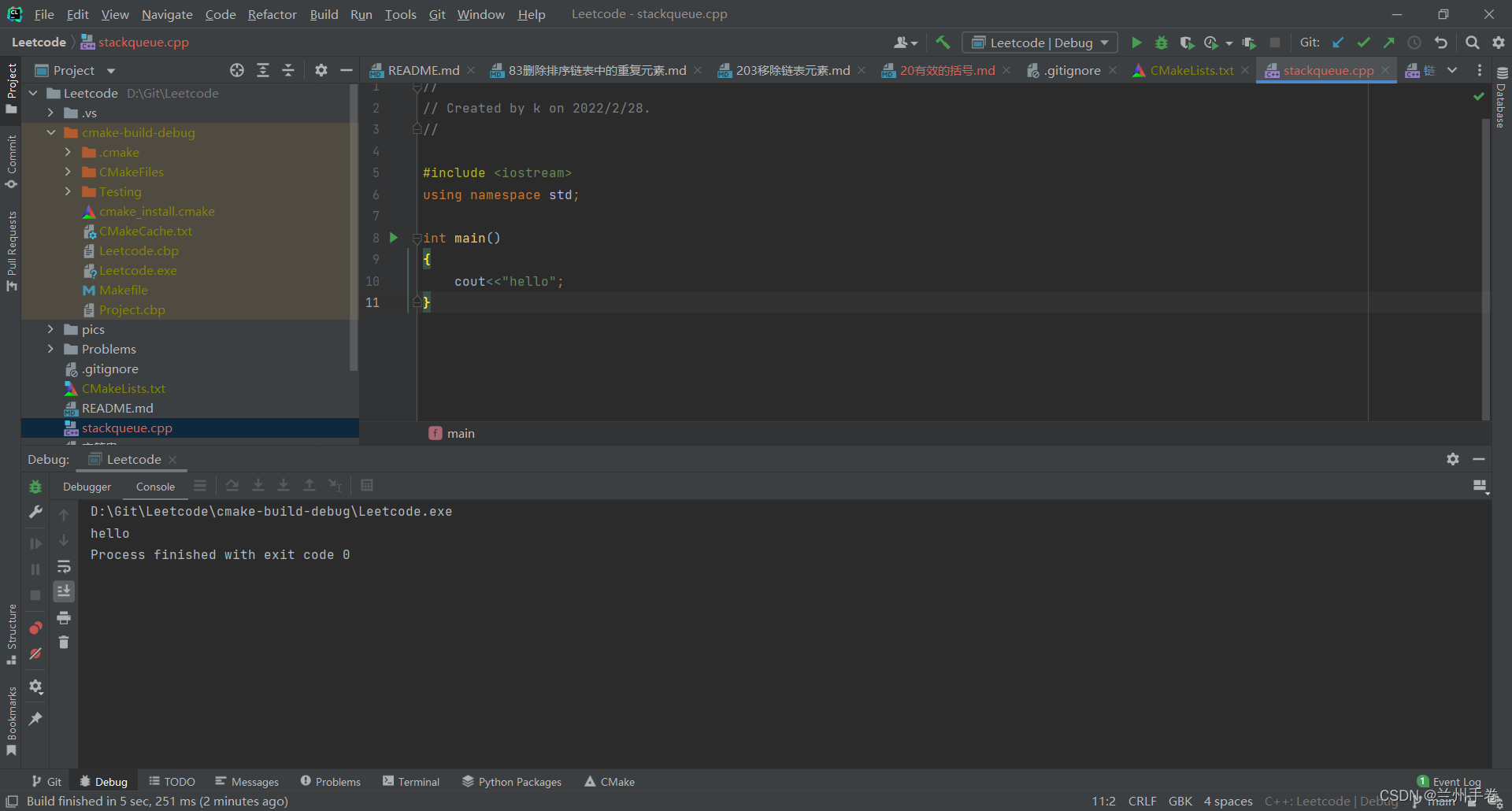This screenshot has height=811, width=1512.
Task: Expand all in Project panel
Action: click(263, 70)
